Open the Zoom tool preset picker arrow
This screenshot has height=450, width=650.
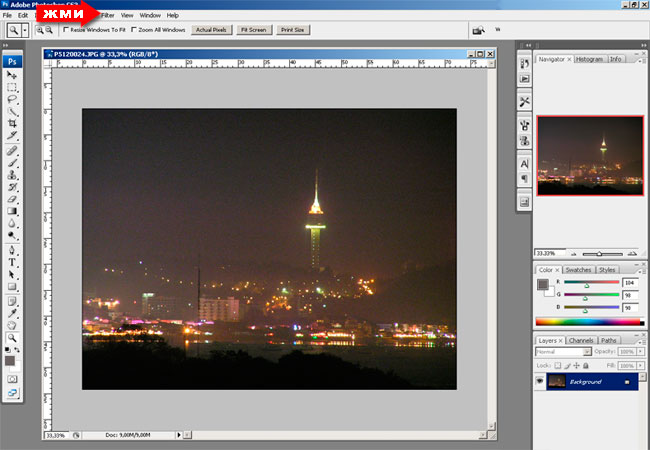pos(25,31)
